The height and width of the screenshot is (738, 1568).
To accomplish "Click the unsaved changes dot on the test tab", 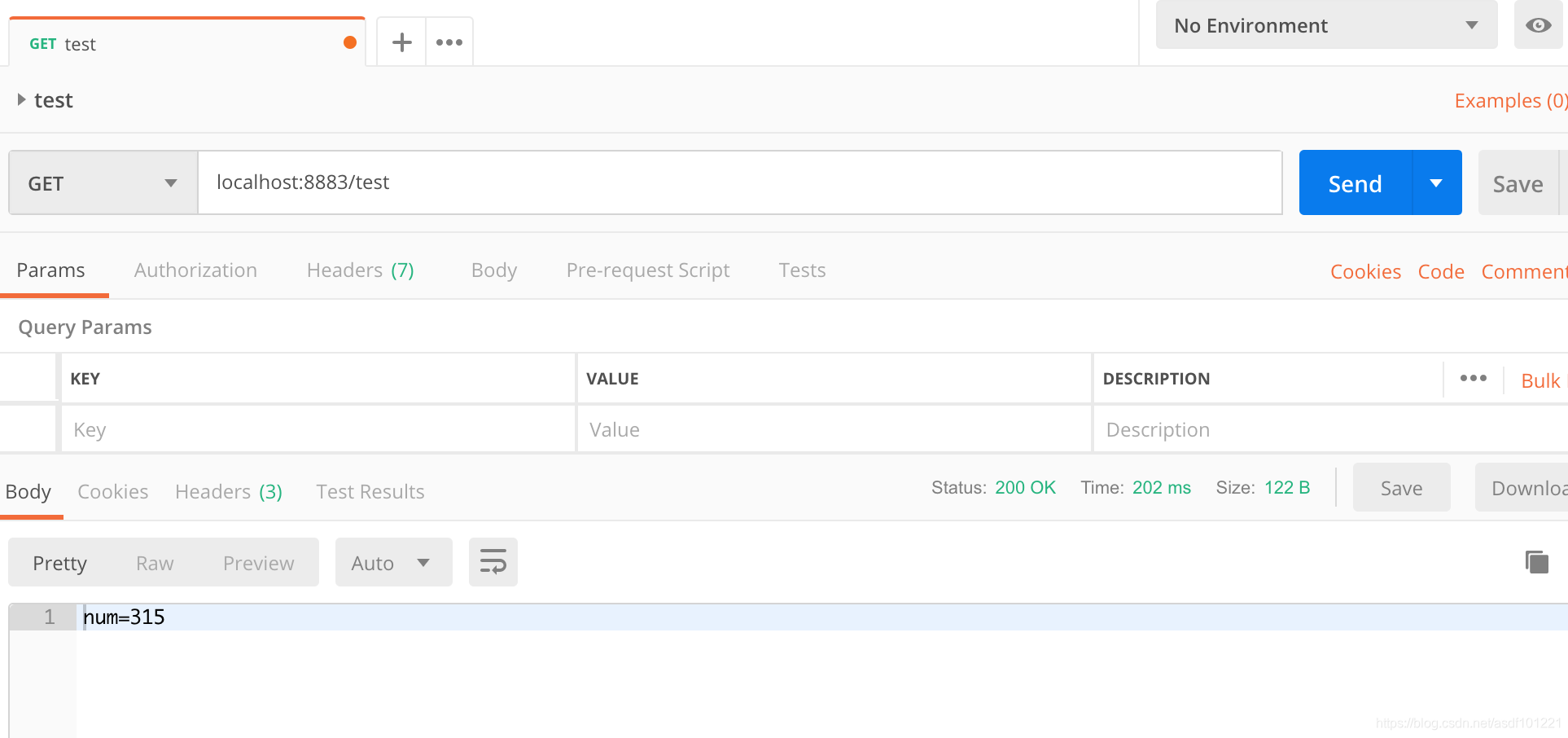I will coord(351,42).
